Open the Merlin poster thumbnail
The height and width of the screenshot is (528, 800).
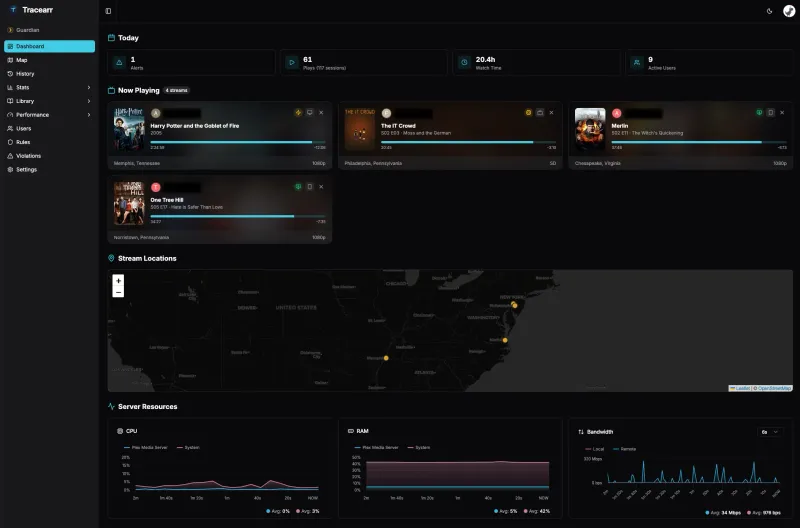point(590,130)
